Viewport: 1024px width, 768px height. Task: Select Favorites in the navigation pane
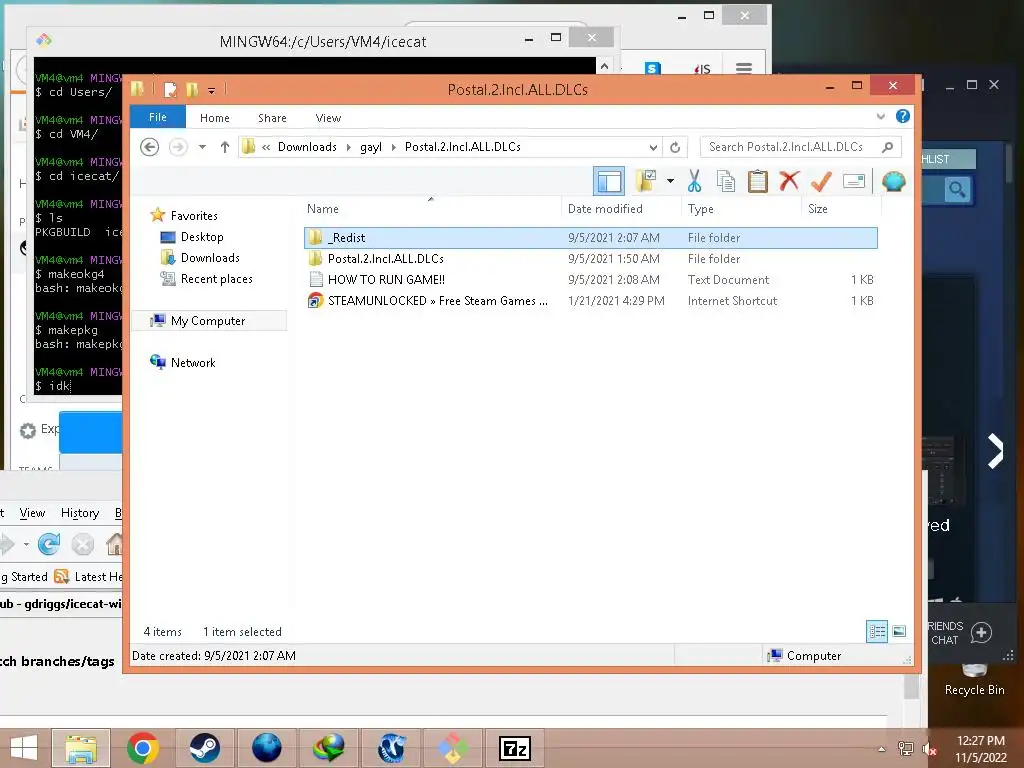(194, 216)
